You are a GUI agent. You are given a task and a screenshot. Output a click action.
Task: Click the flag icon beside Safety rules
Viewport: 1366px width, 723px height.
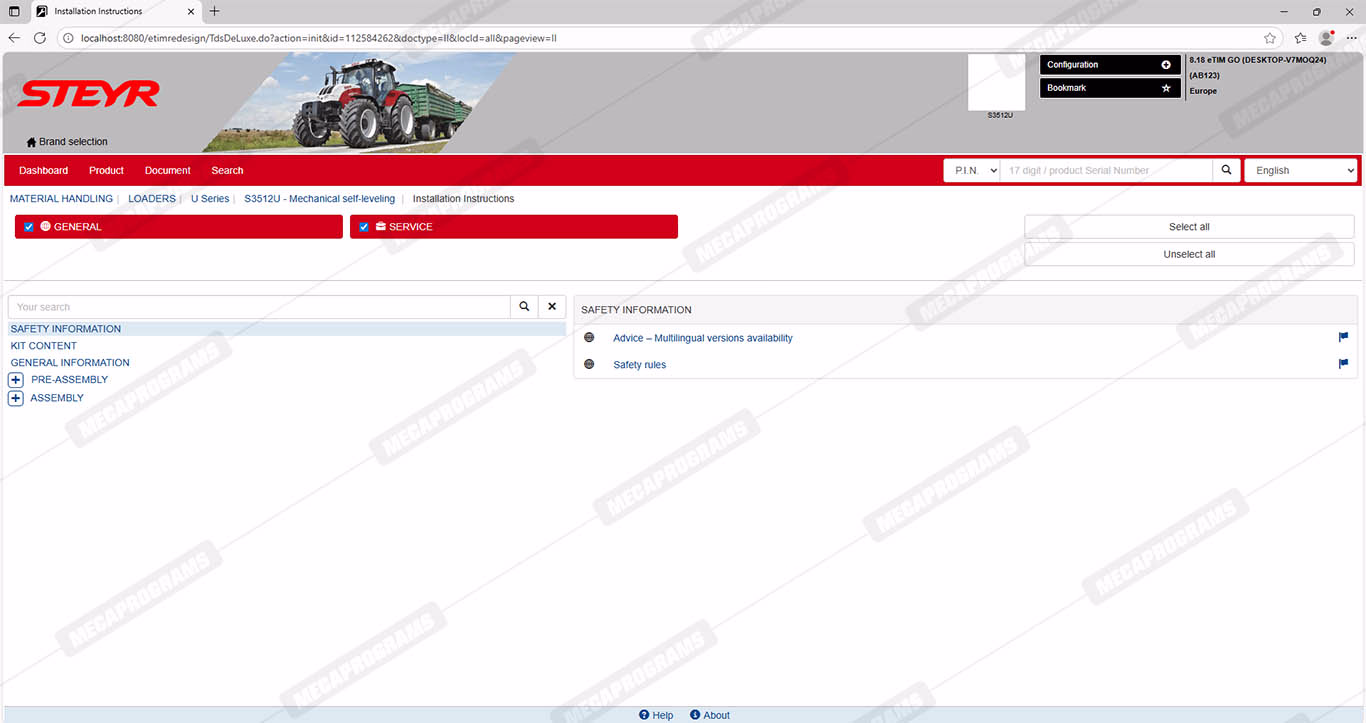[1343, 364]
